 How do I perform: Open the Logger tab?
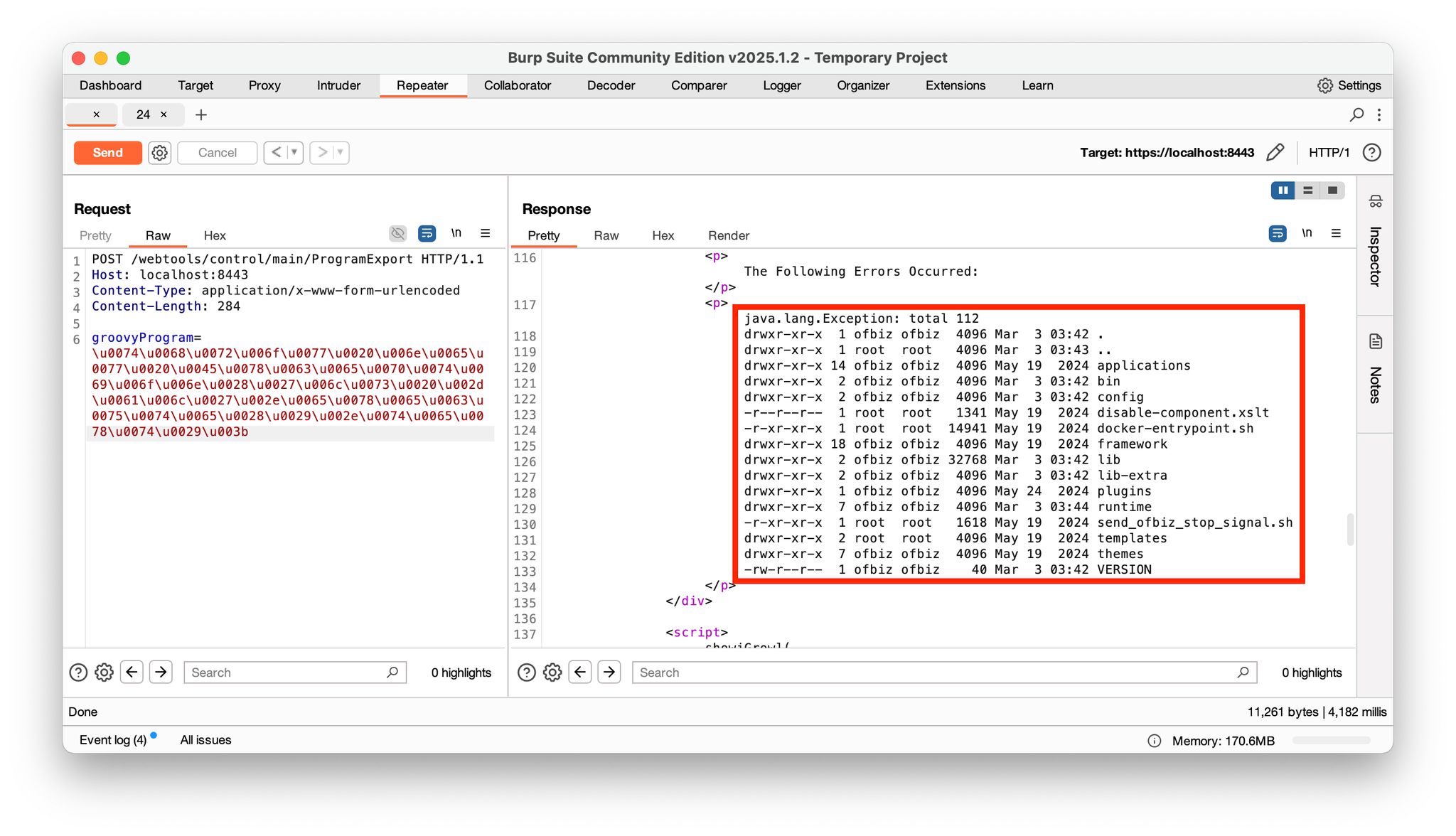782,85
